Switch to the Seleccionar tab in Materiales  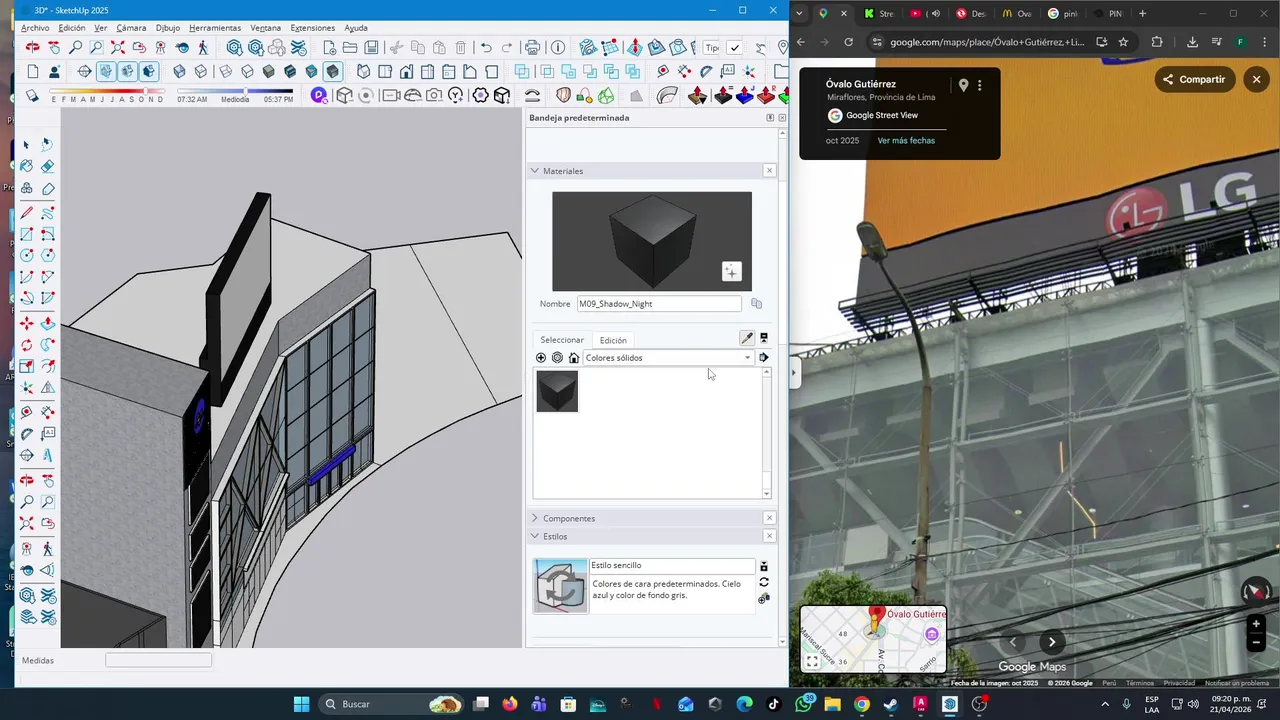(x=562, y=340)
